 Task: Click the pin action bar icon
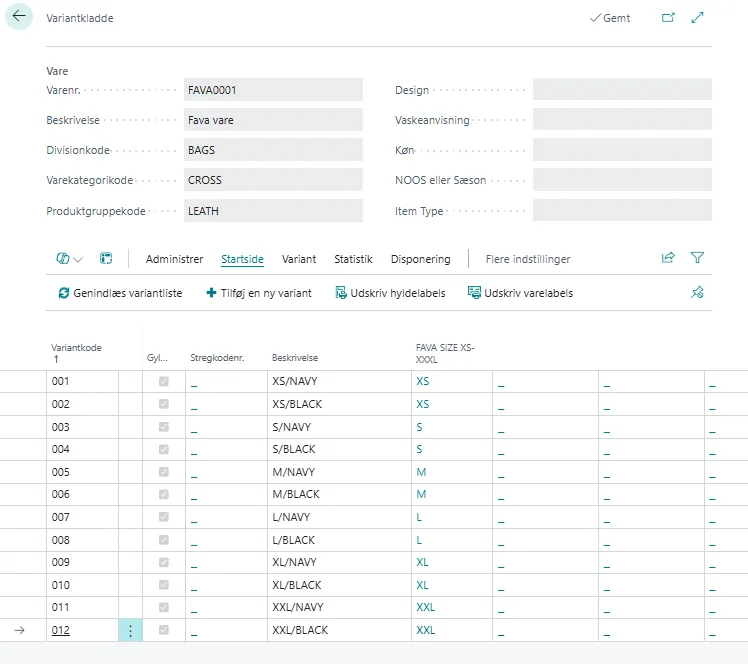point(698,293)
